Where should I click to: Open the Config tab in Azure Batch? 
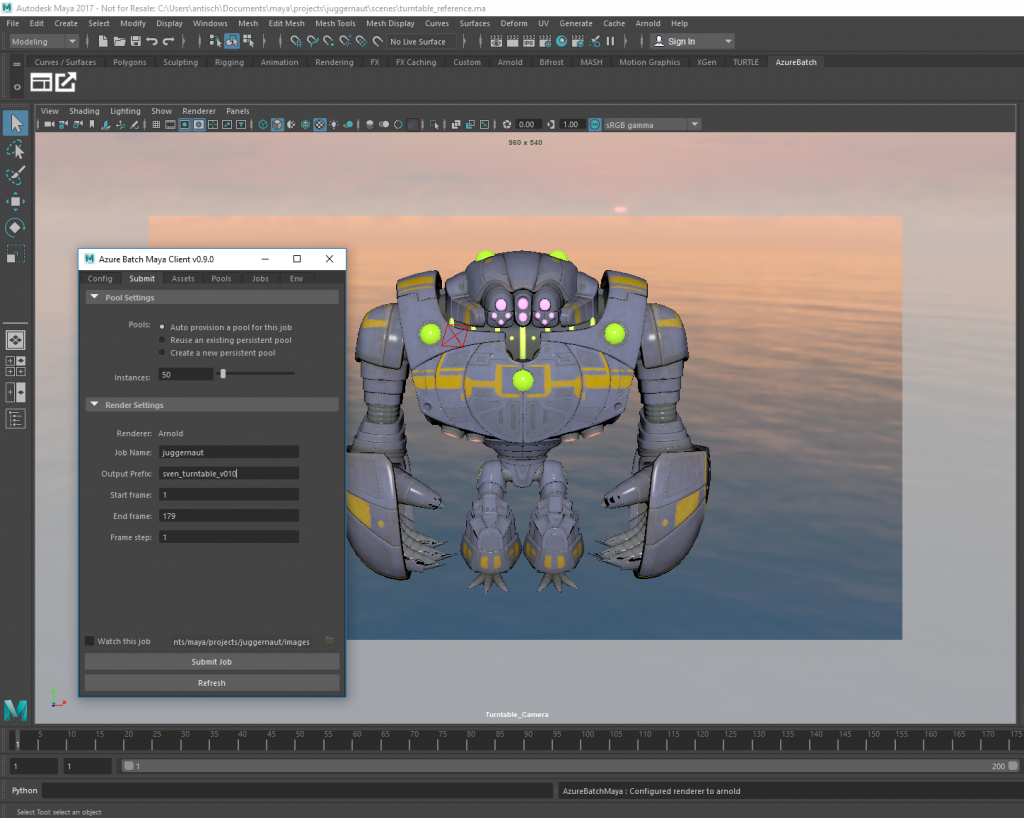pyautogui.click(x=100, y=279)
